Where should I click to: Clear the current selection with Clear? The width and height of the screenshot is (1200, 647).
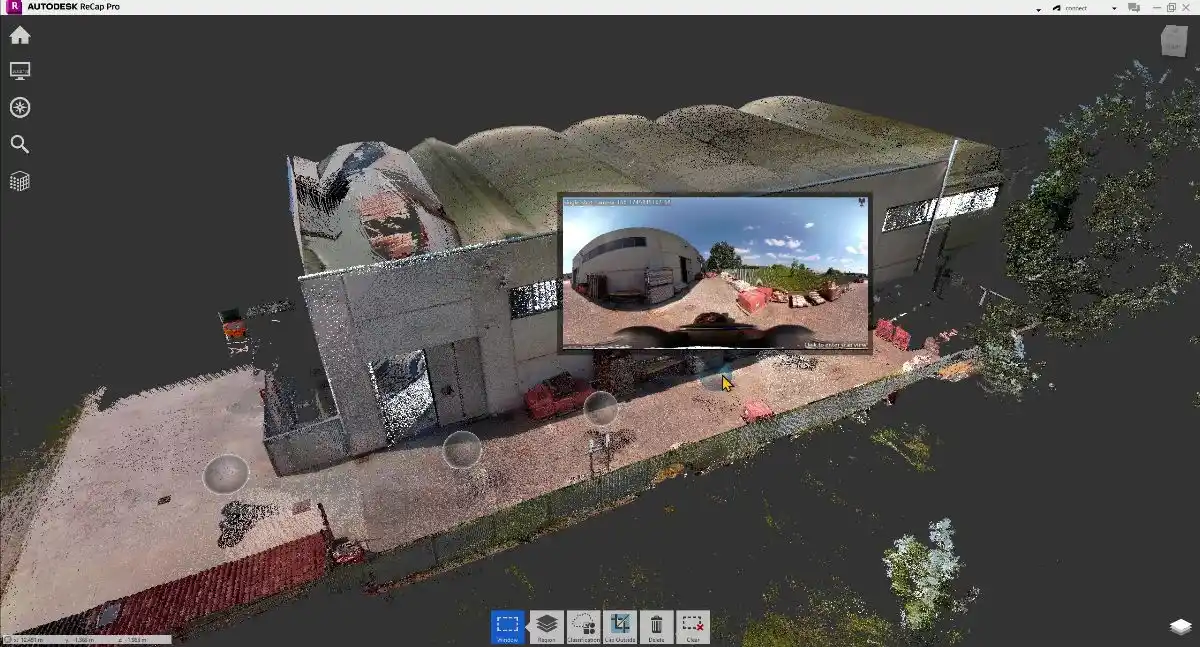(x=693, y=627)
